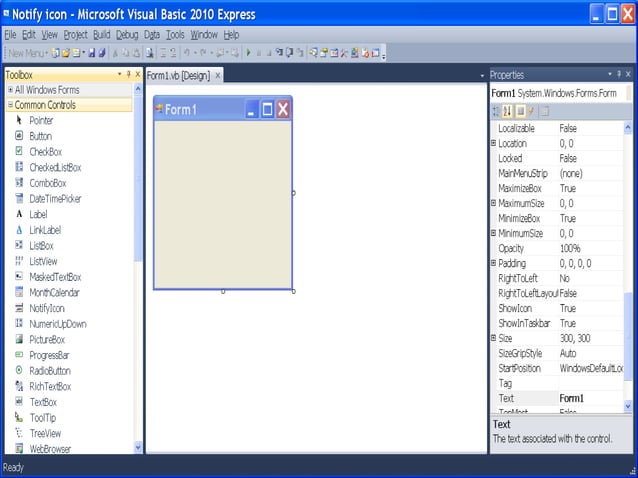This screenshot has height=478, width=638.
Task: Select the NotifyIcon control in Toolbox
Action: pos(46,308)
